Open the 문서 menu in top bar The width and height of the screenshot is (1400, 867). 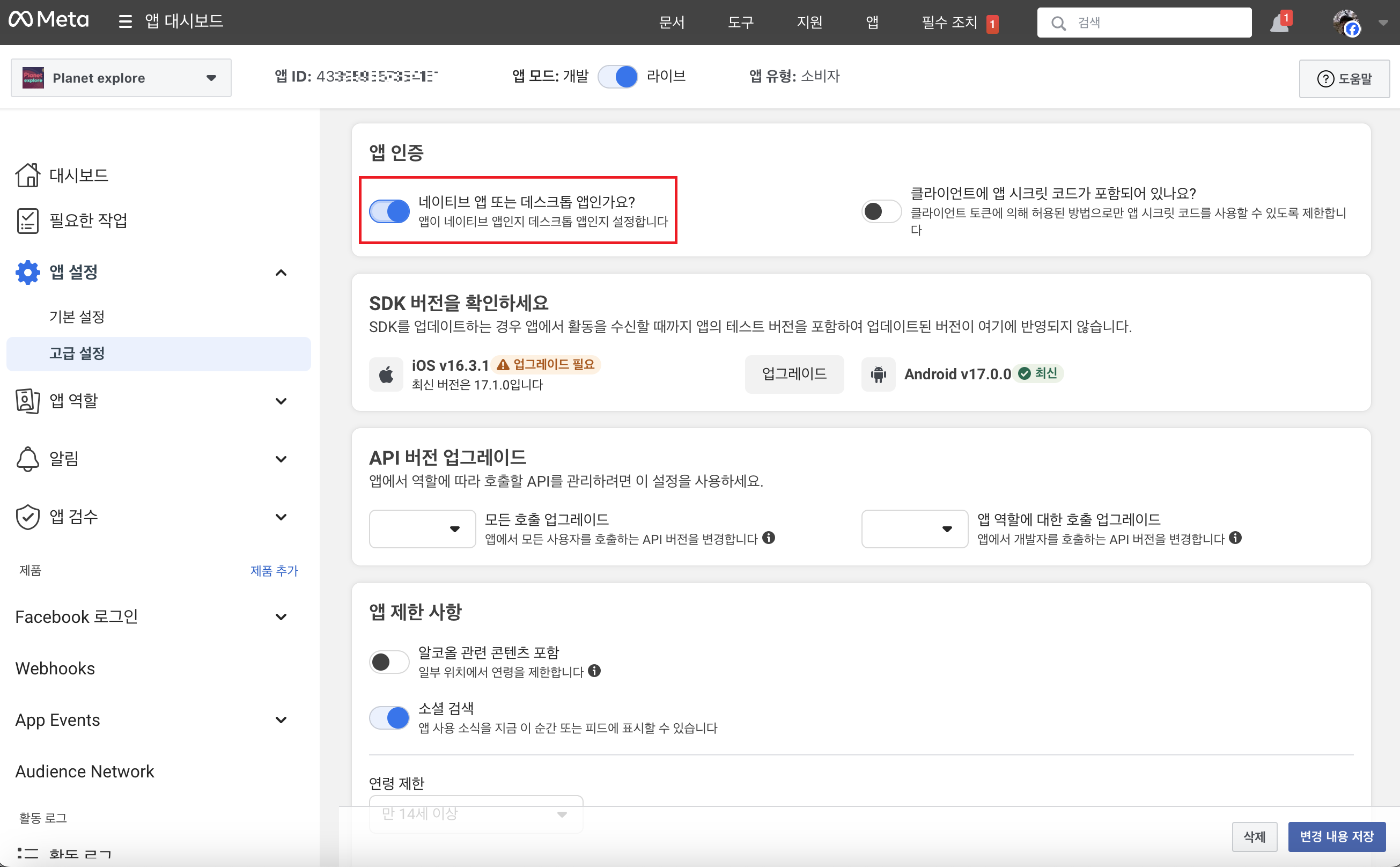click(x=672, y=23)
